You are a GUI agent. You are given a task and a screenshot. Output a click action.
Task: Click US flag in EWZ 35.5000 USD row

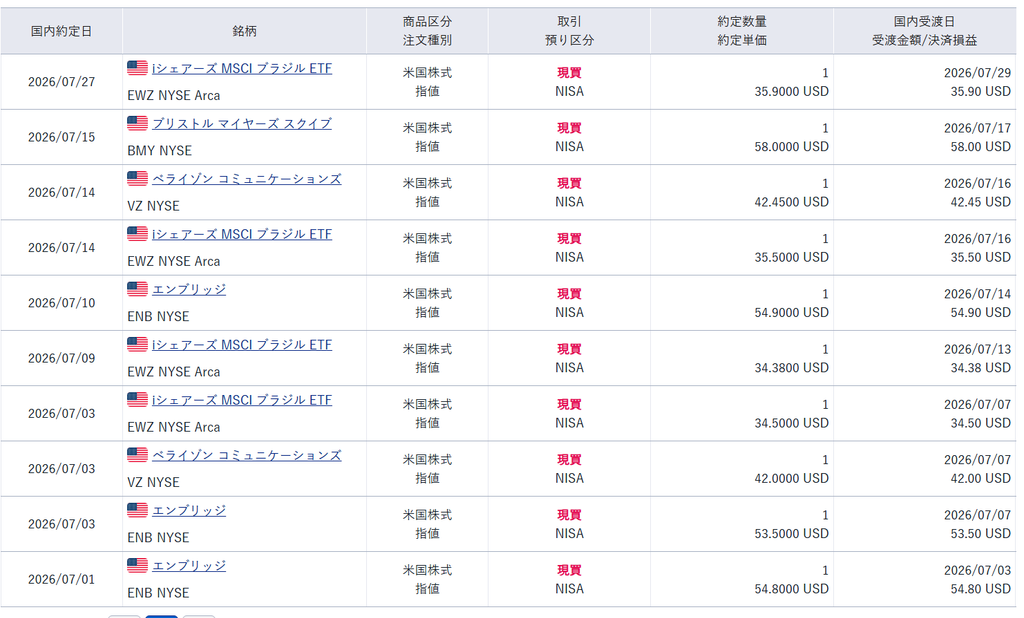pyautogui.click(x=137, y=233)
